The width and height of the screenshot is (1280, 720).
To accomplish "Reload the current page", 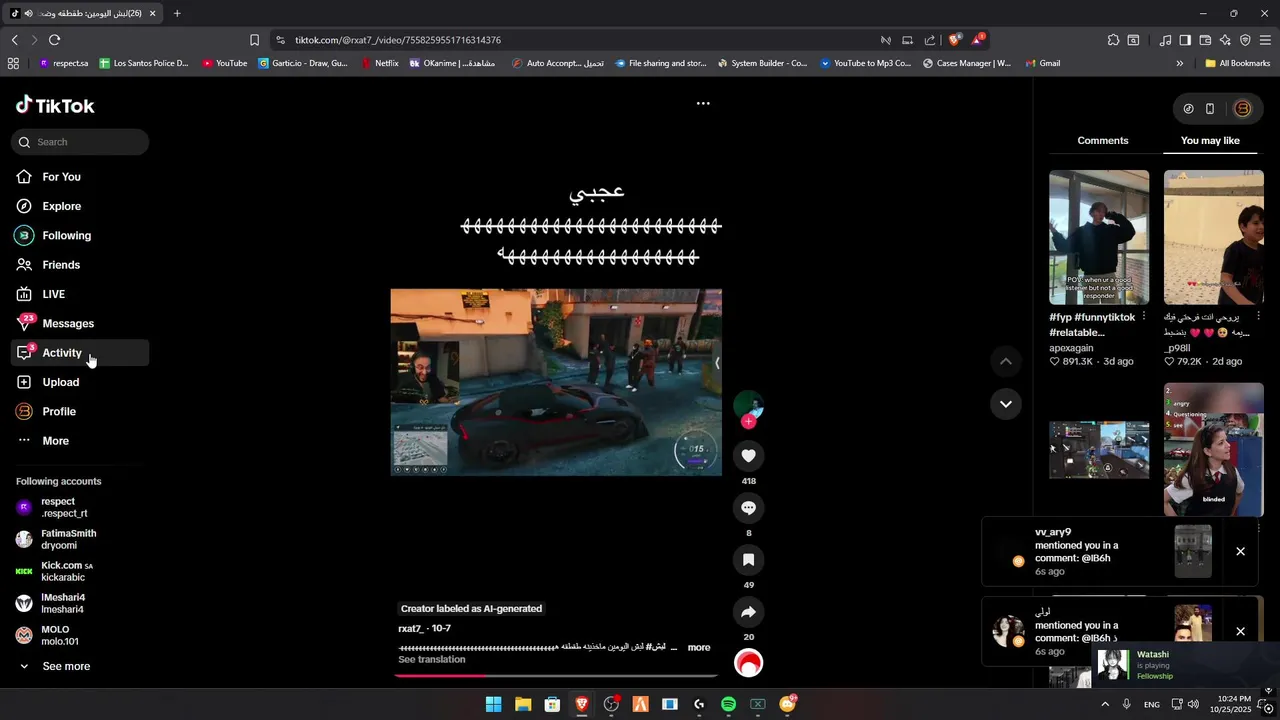I will 54,40.
